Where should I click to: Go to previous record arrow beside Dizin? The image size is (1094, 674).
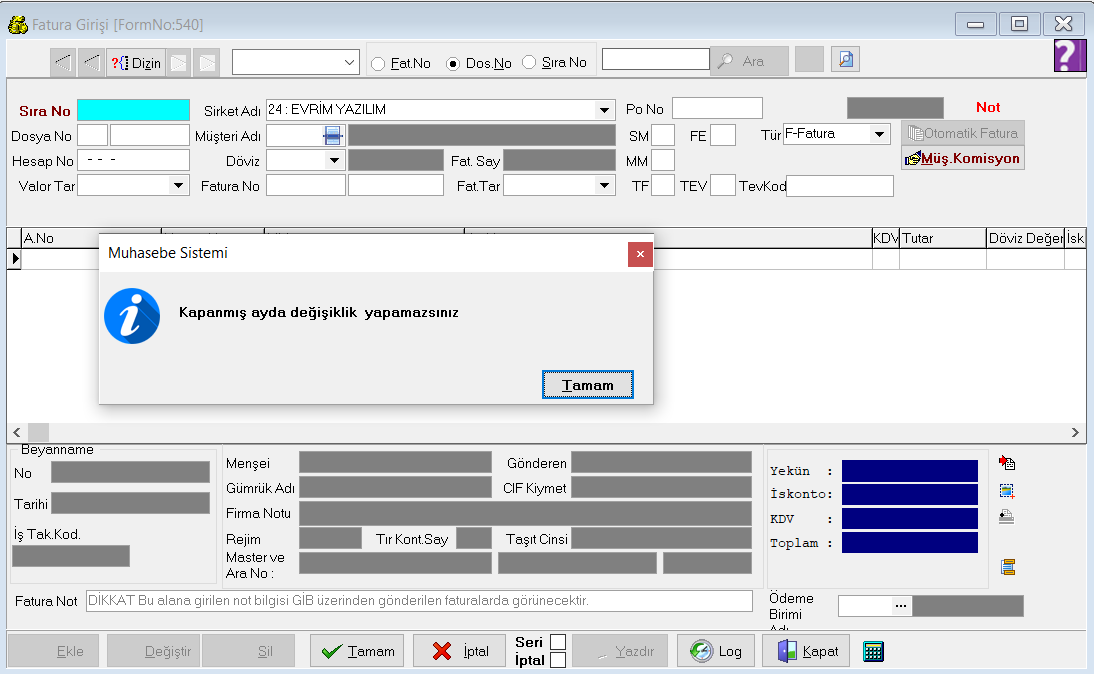tap(91, 63)
